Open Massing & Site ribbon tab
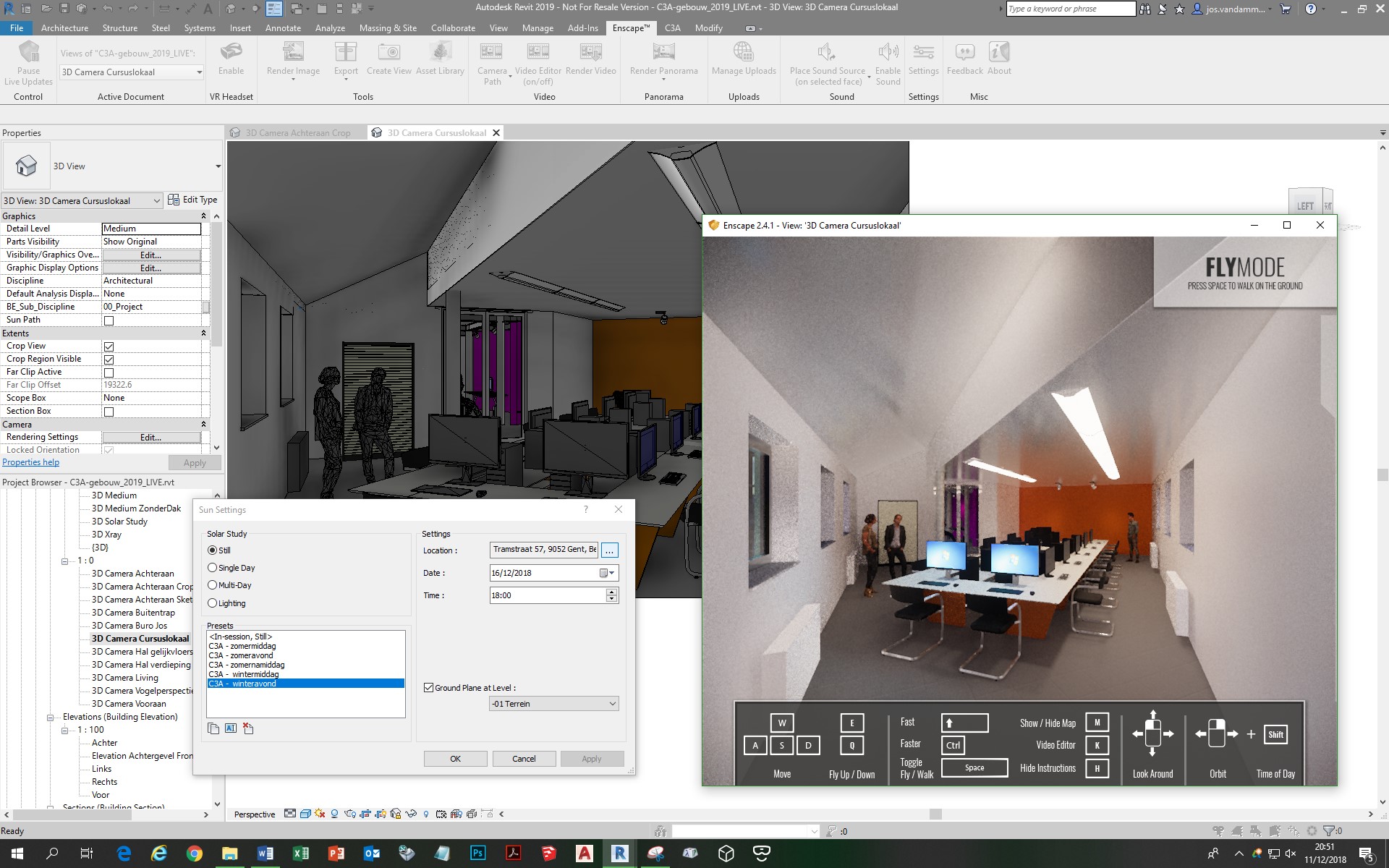Viewport: 1389px width, 868px height. coord(388,28)
